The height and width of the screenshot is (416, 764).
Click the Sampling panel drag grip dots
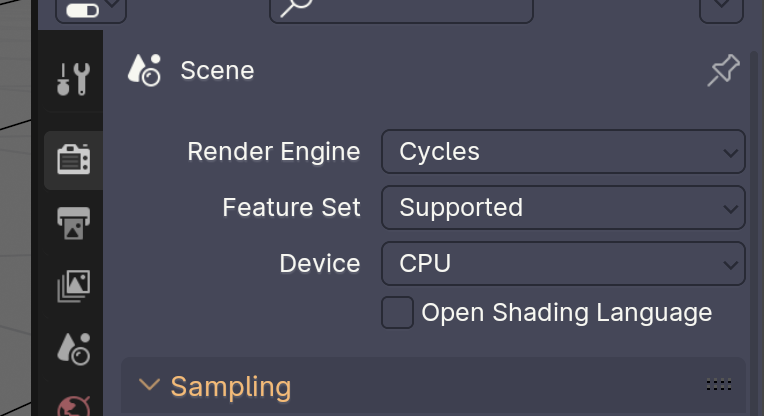click(719, 384)
